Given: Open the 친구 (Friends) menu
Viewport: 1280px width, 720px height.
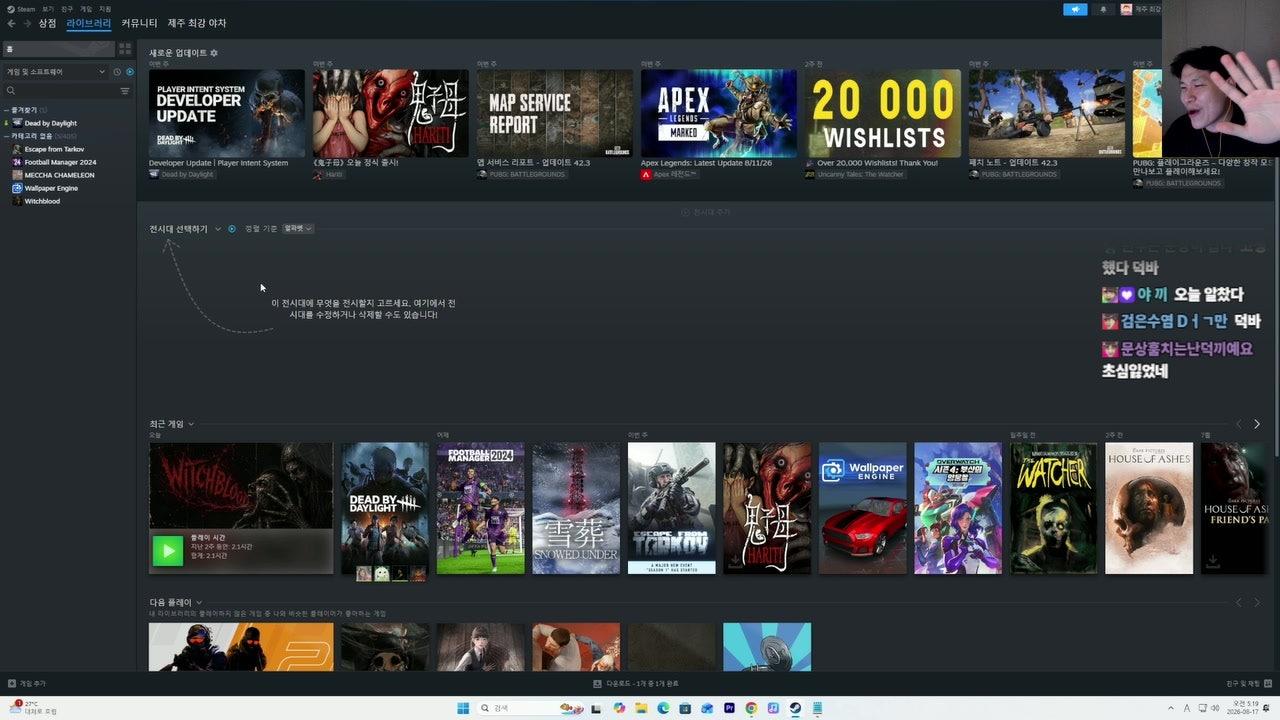Looking at the screenshot, I should point(67,9).
